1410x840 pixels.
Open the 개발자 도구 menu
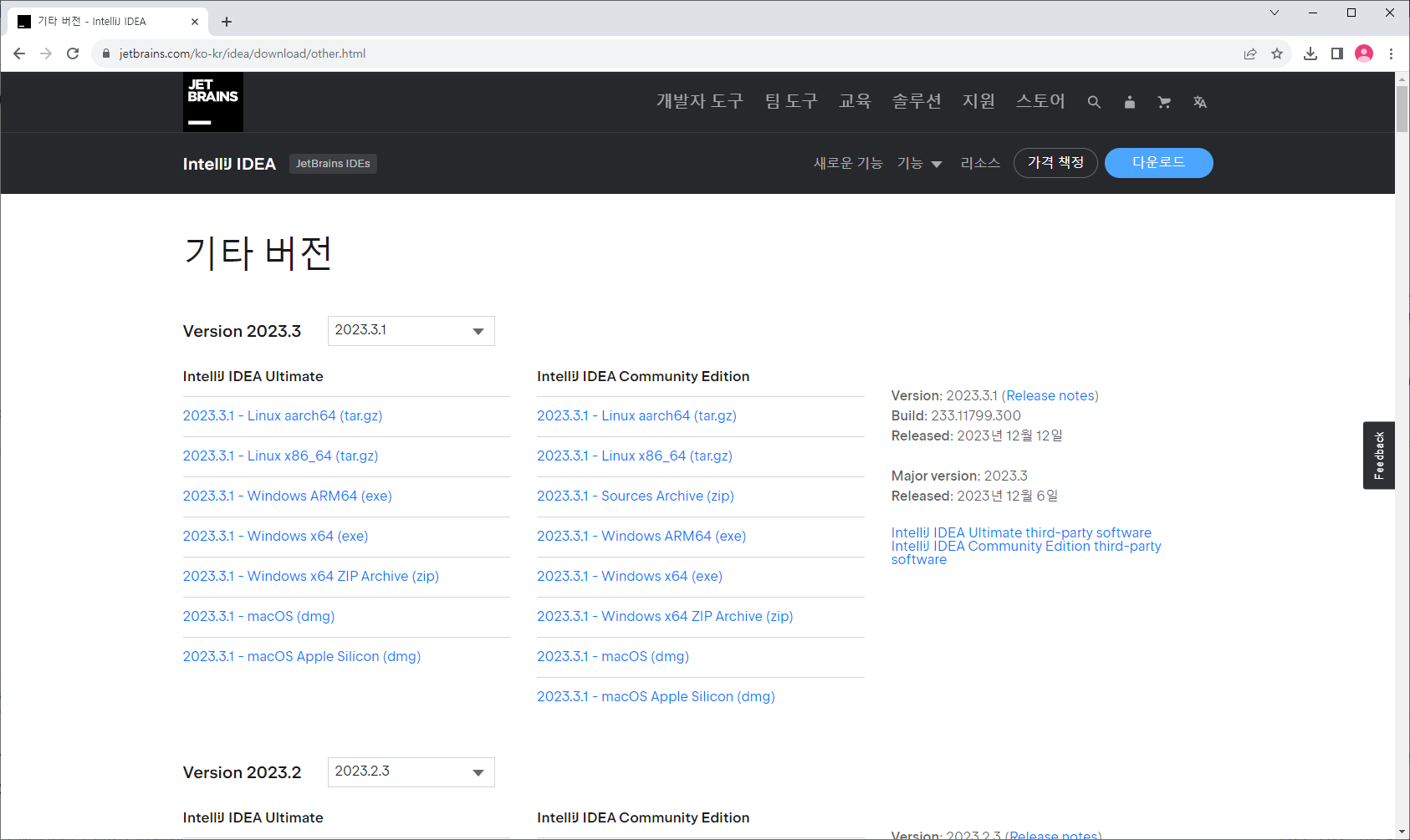tap(700, 101)
